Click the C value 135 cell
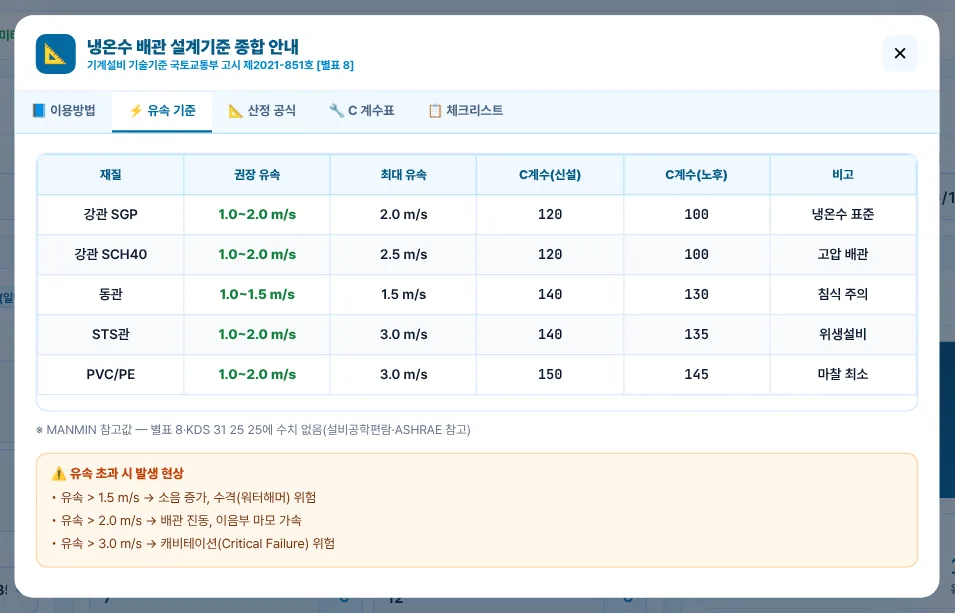This screenshot has height=613, width=955. click(696, 334)
